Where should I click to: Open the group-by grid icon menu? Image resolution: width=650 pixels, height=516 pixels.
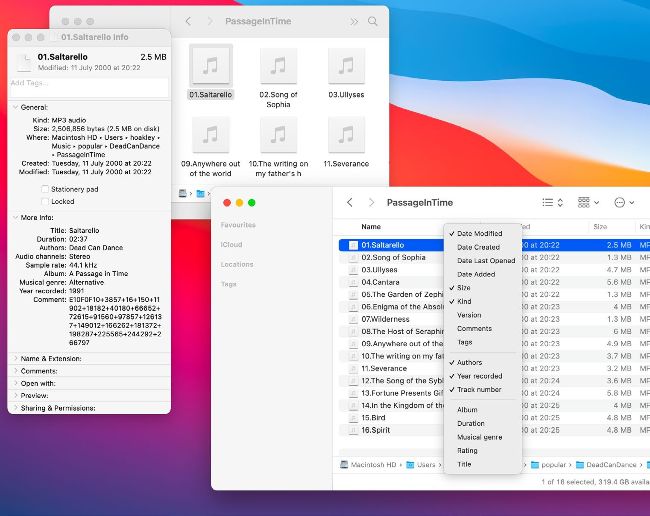[587, 202]
